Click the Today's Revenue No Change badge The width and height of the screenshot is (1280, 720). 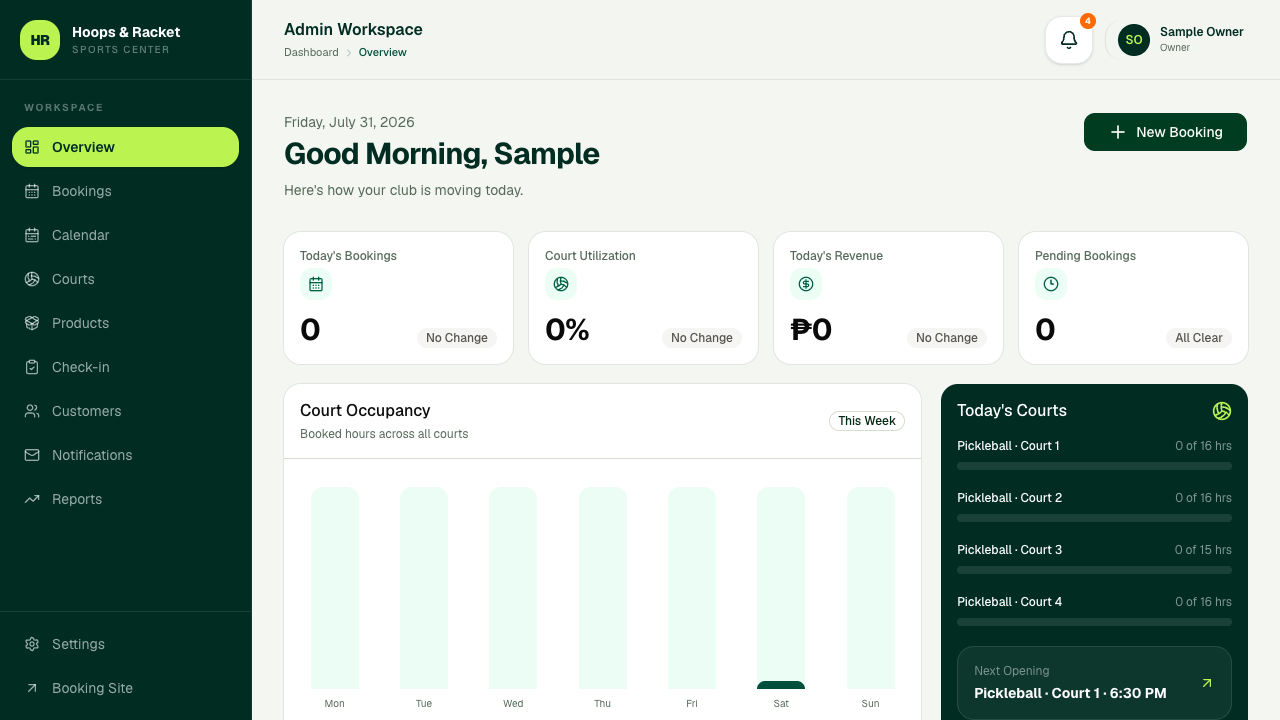pos(947,338)
